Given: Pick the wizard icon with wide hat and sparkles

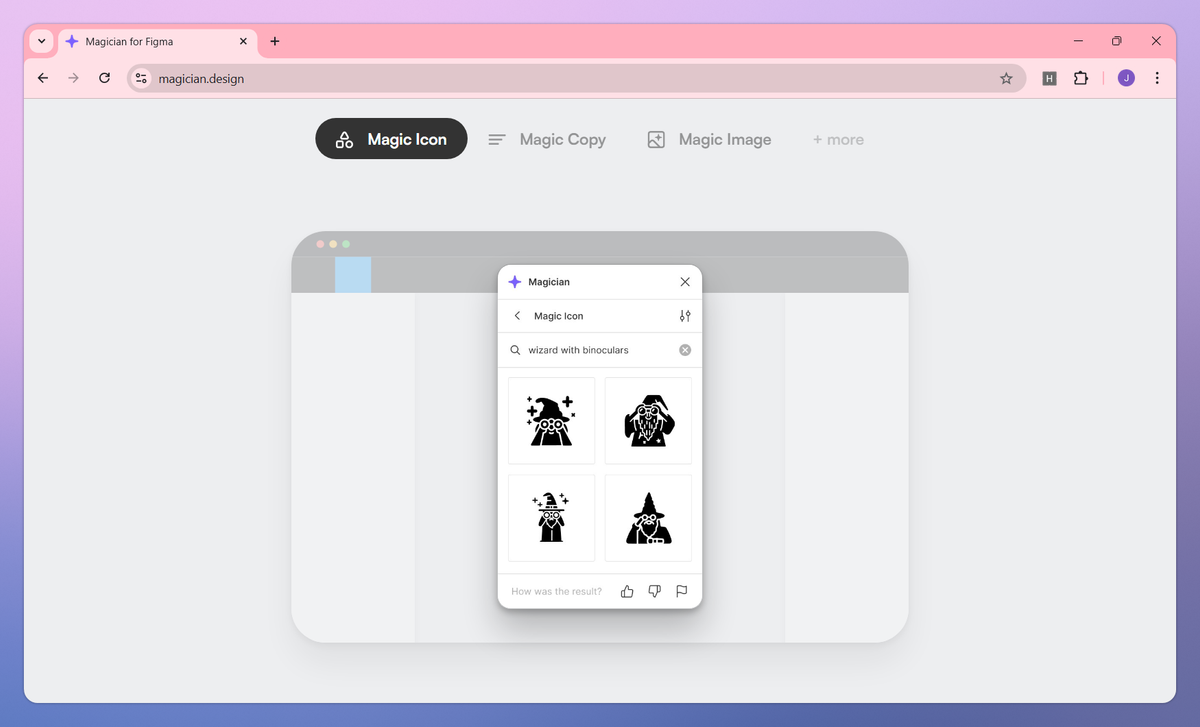Looking at the screenshot, I should point(551,420).
